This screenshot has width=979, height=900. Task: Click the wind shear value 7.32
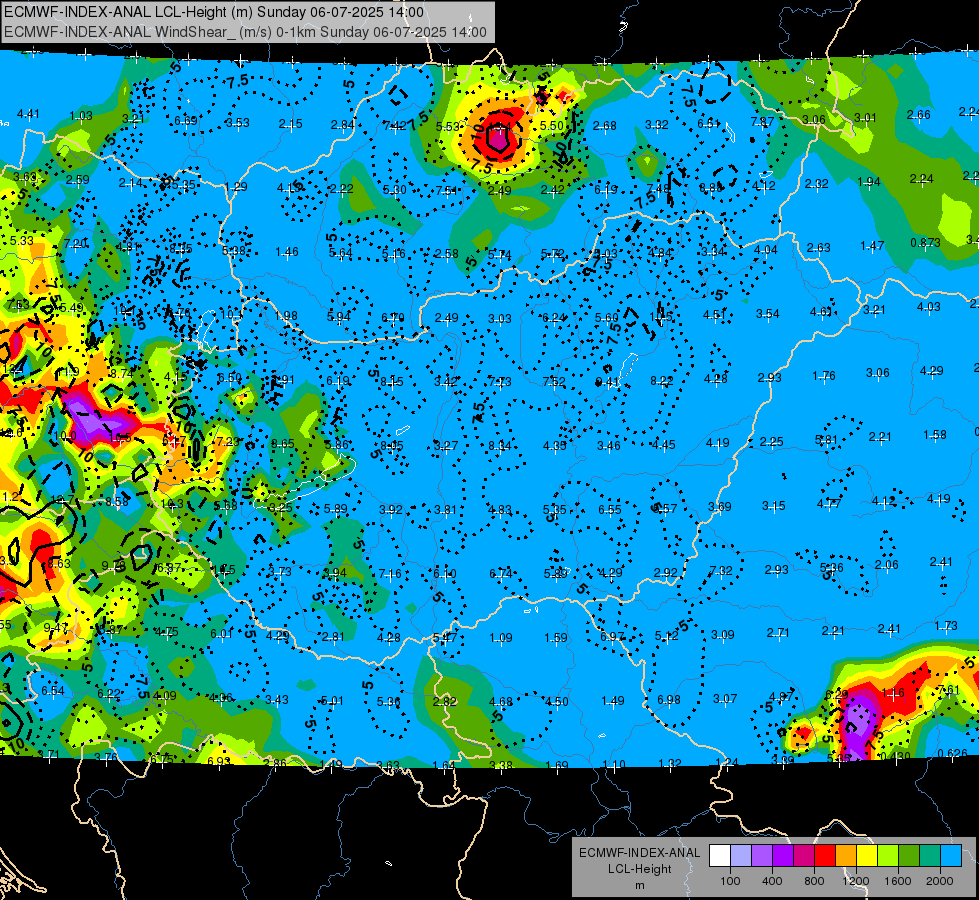click(721, 570)
